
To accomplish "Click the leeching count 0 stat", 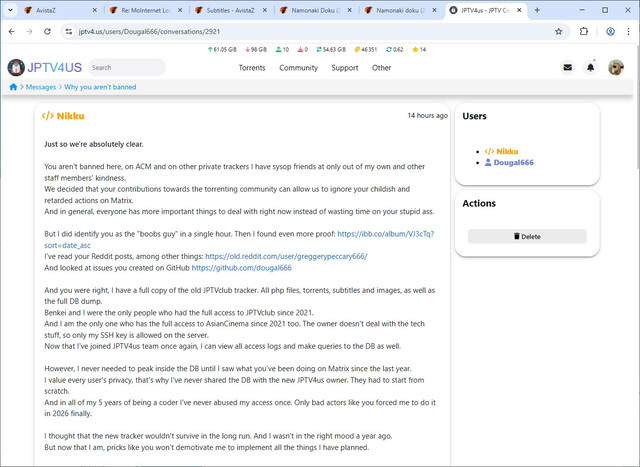I will (302, 49).
